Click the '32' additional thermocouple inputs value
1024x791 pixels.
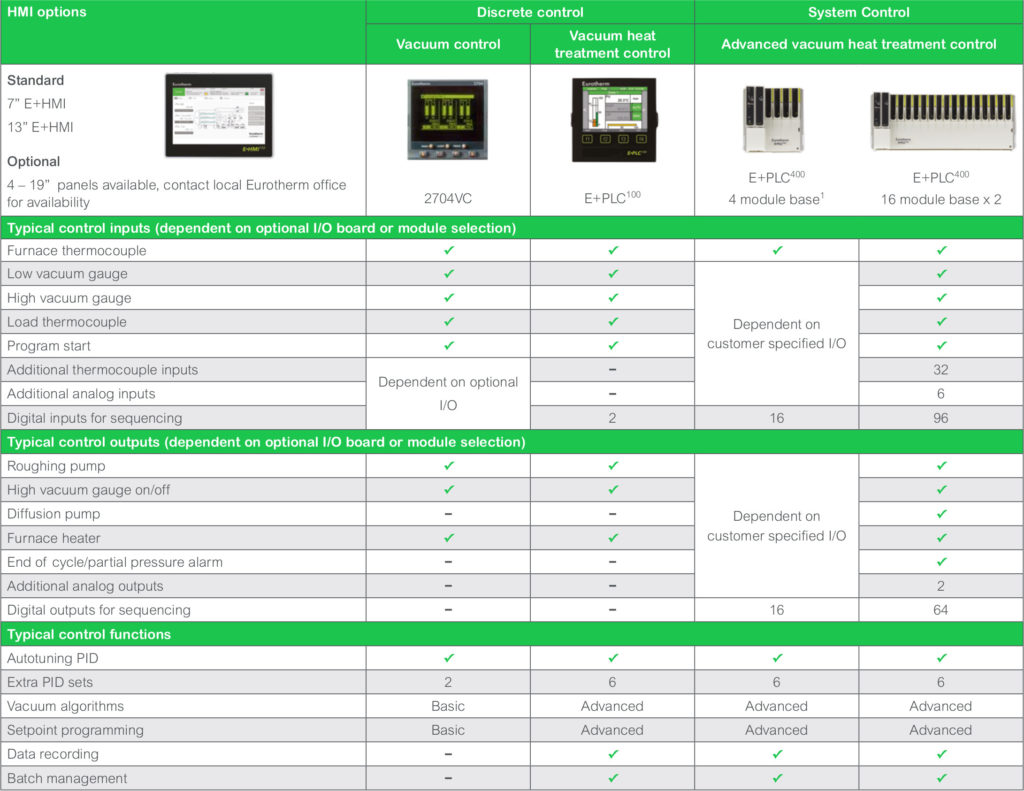pyautogui.click(x=940, y=370)
